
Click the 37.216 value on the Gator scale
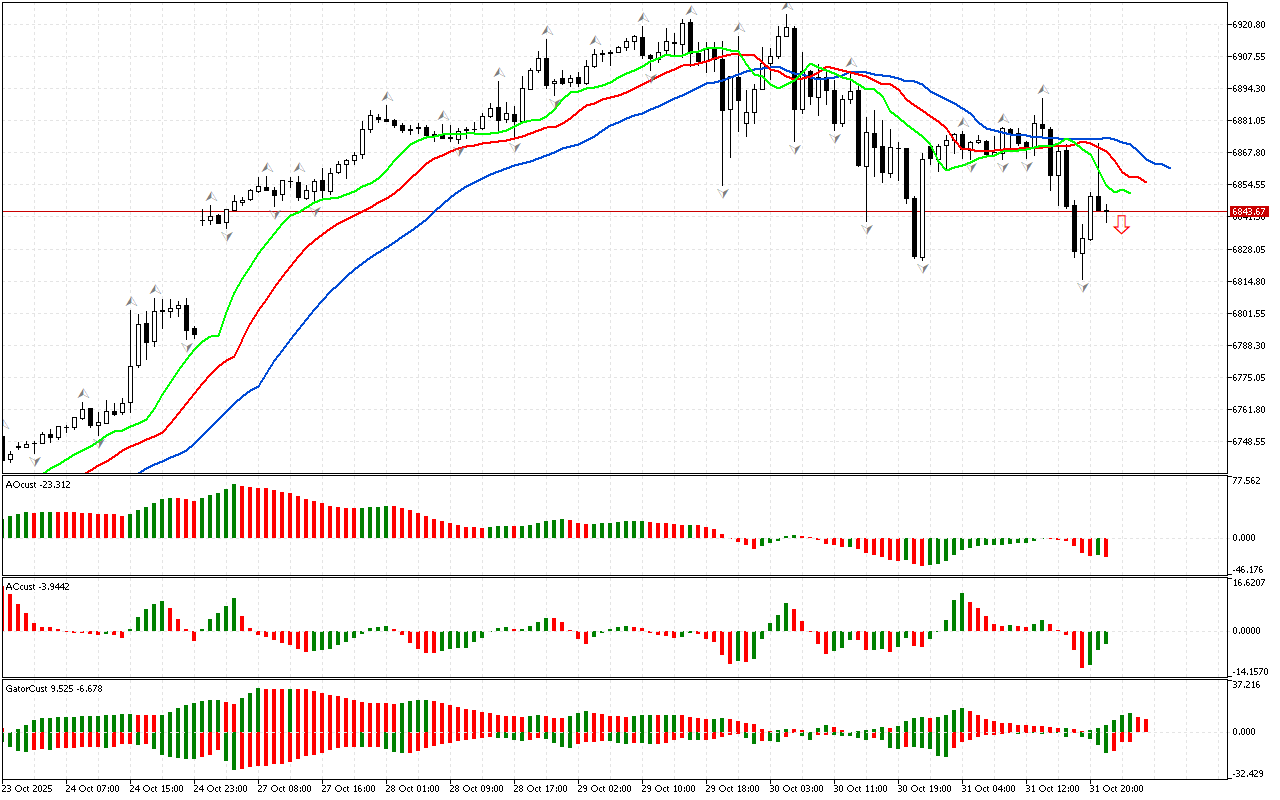click(x=1246, y=685)
